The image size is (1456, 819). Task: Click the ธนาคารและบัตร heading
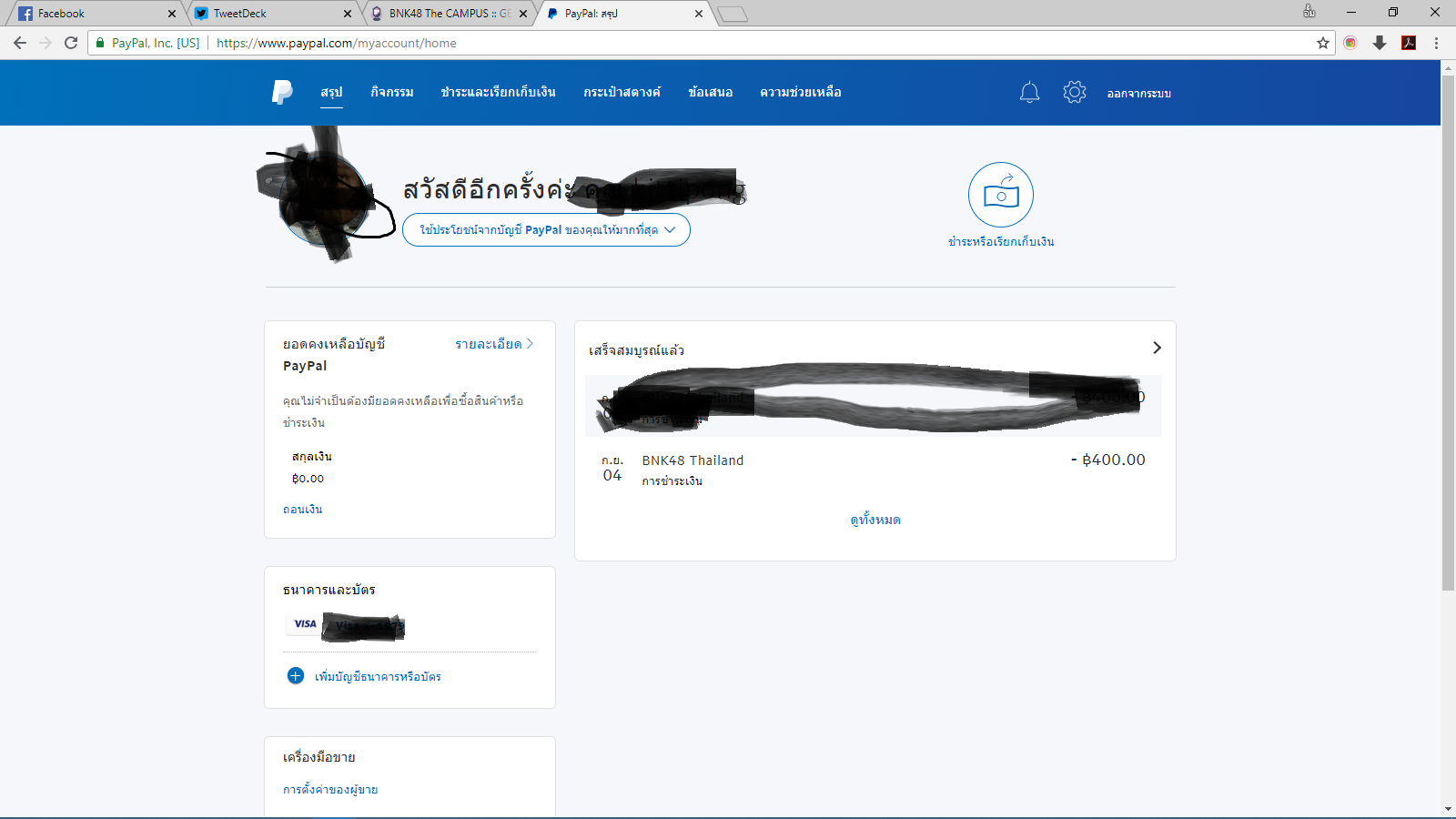[x=329, y=590]
